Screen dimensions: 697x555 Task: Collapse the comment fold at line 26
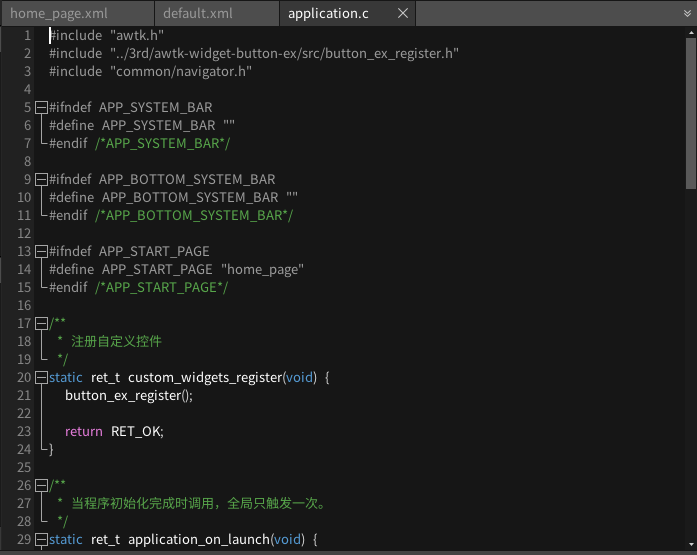(x=41, y=485)
